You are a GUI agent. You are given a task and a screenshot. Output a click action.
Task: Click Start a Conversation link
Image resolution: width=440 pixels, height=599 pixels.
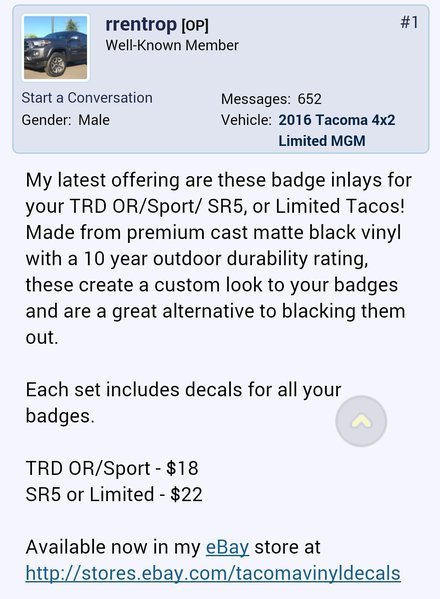pos(87,98)
